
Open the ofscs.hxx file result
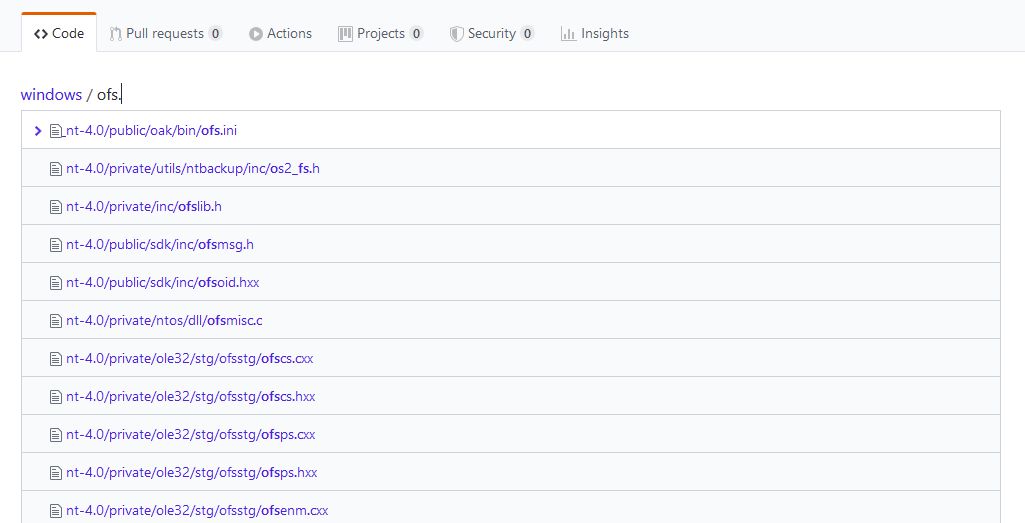tap(190, 397)
